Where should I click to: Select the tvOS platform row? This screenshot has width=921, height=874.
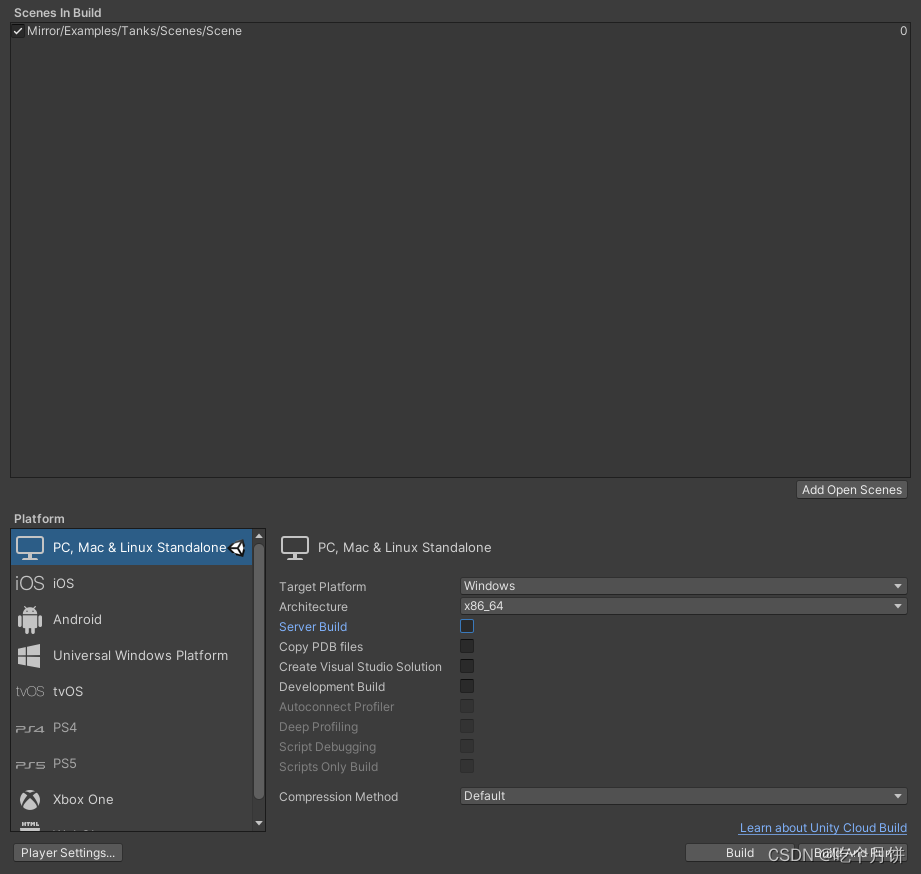tap(132, 691)
